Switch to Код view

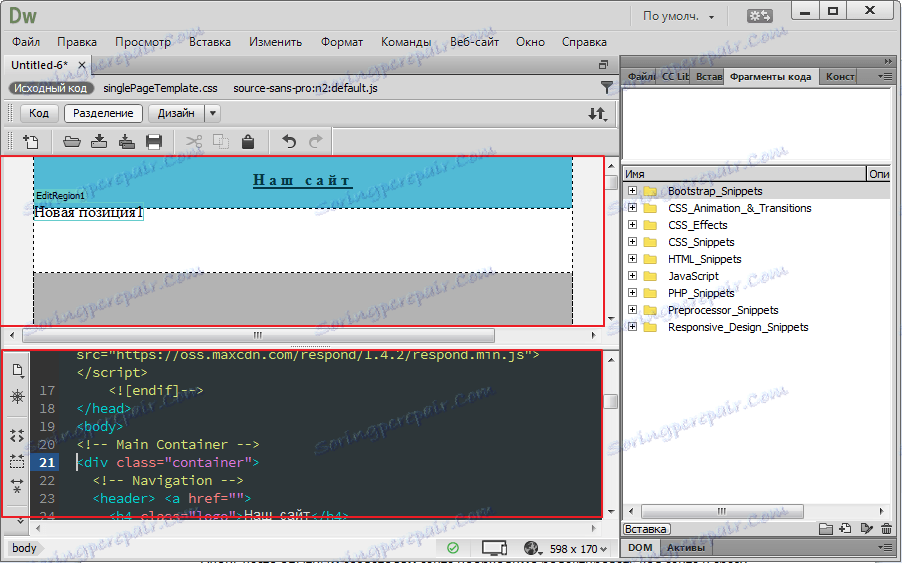coord(39,113)
